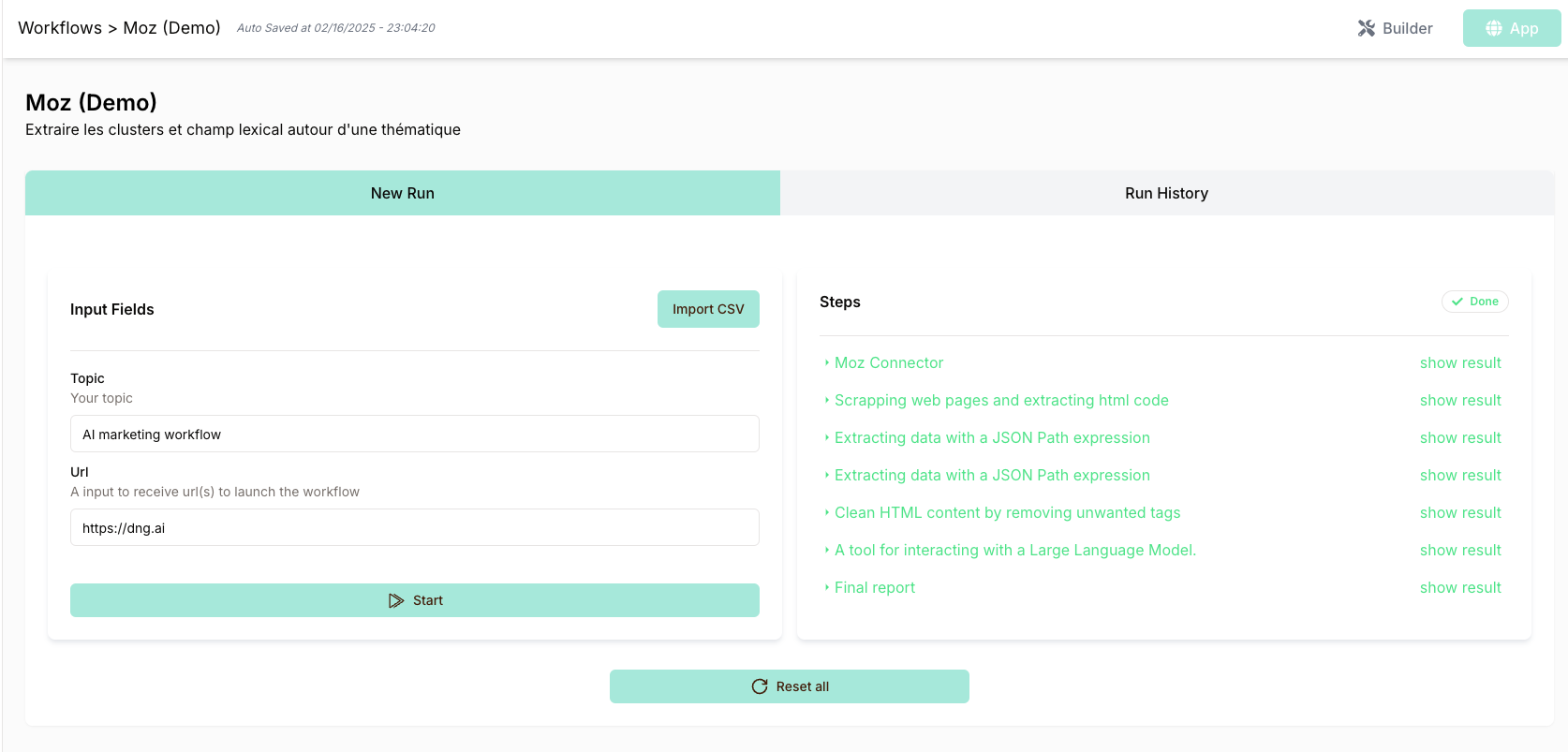
Task: Expand the Clean HTML content step
Action: [x=1006, y=512]
